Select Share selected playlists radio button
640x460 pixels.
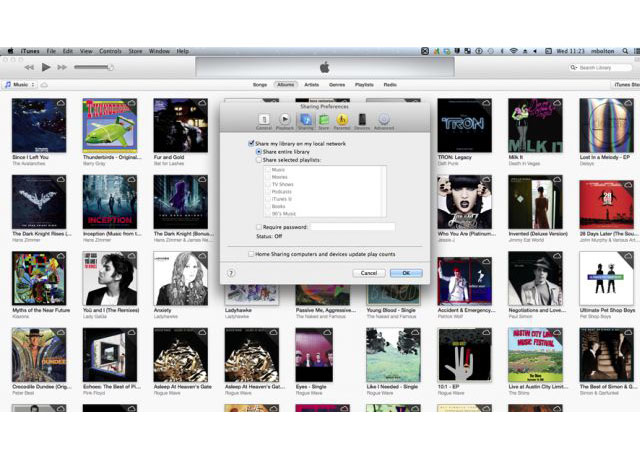pyautogui.click(x=258, y=160)
